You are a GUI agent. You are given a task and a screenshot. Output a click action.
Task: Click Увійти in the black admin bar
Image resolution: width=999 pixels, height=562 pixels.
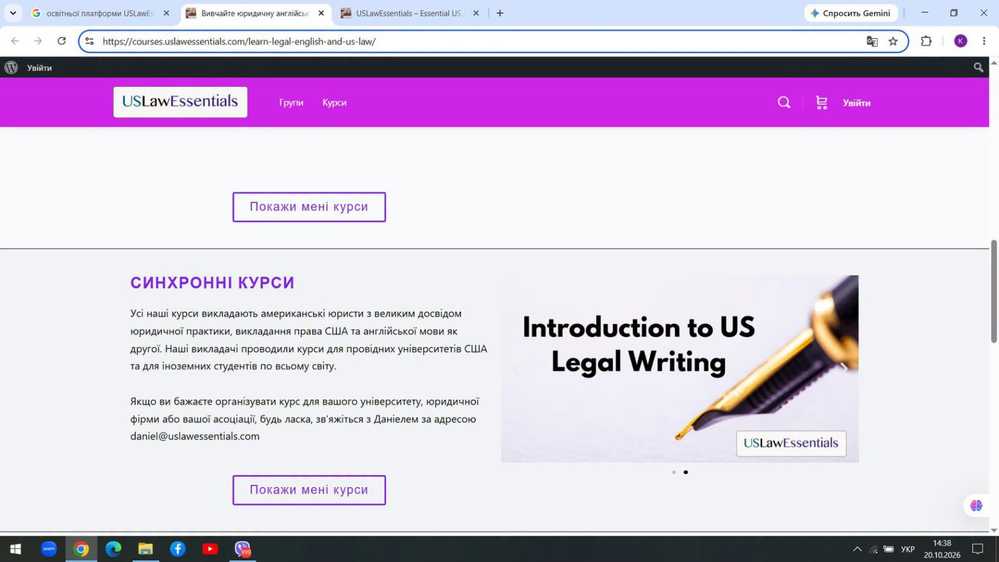coord(39,68)
